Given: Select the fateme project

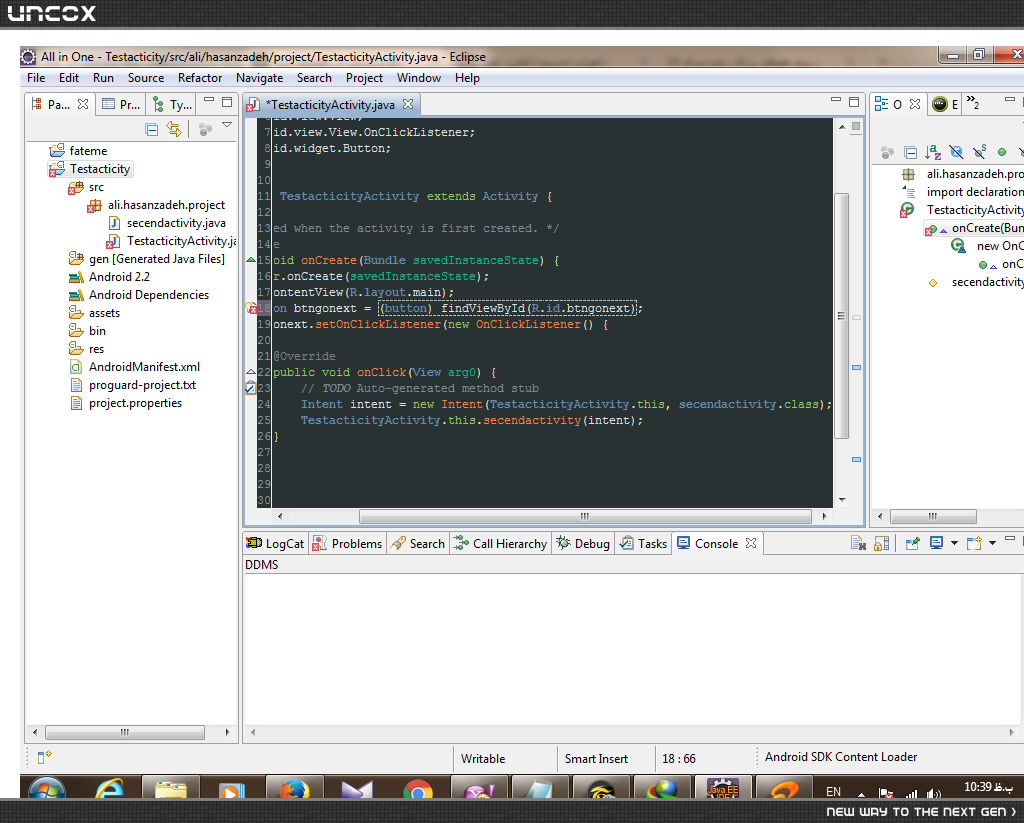Looking at the screenshot, I should pyautogui.click(x=88, y=151).
